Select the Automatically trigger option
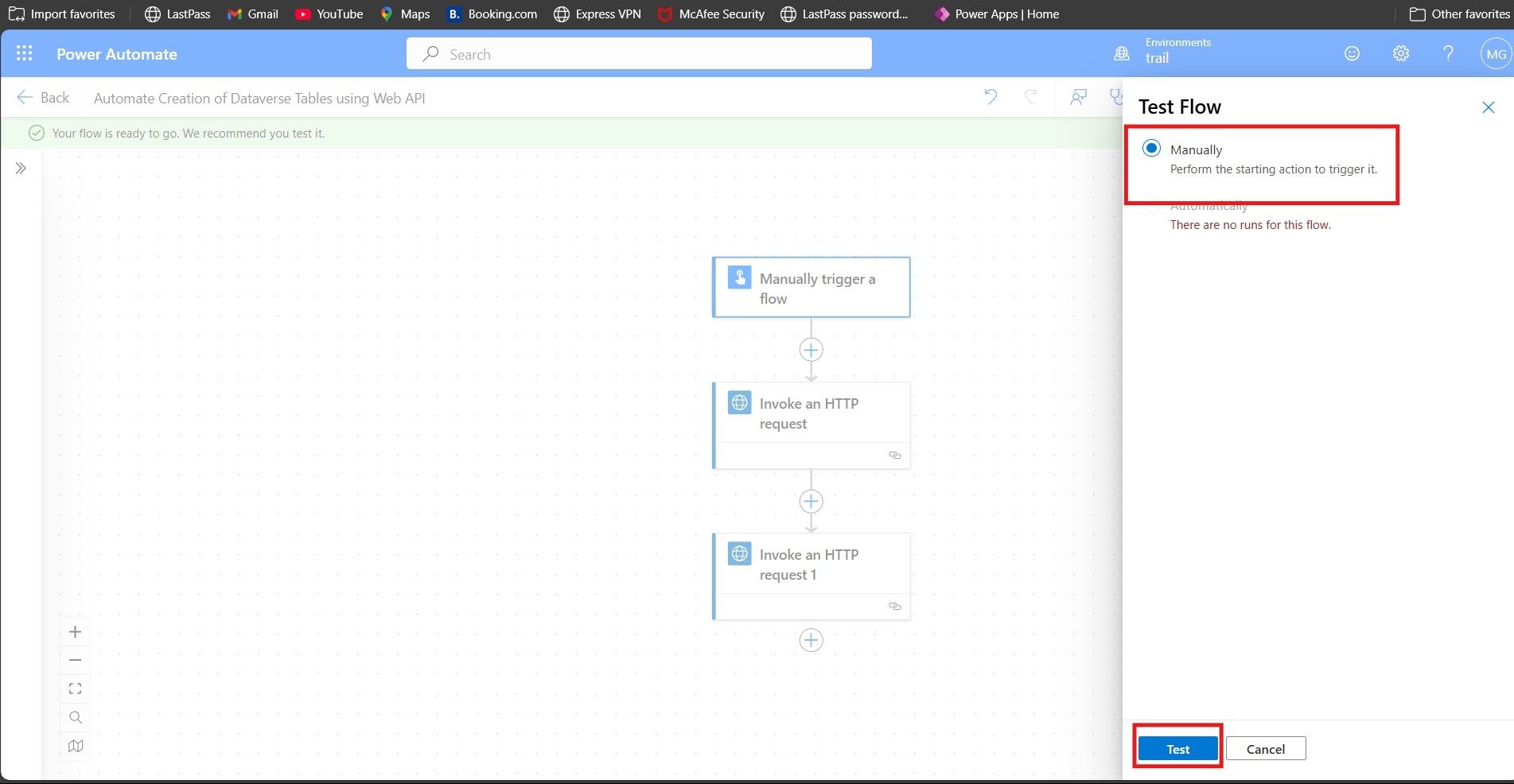Viewport: 1514px width, 784px height. tap(1208, 205)
